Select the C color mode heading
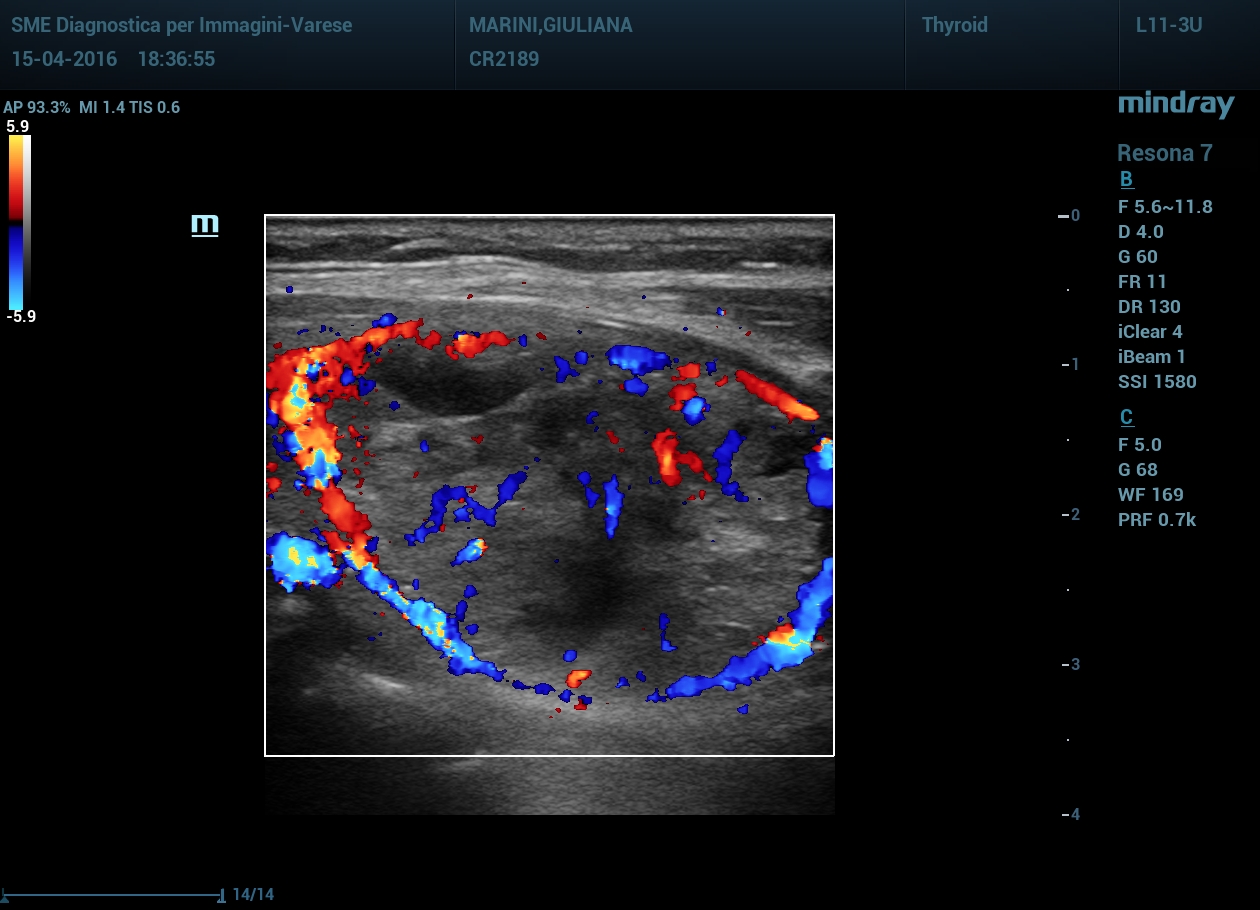This screenshot has height=910, width=1260. 1126,418
